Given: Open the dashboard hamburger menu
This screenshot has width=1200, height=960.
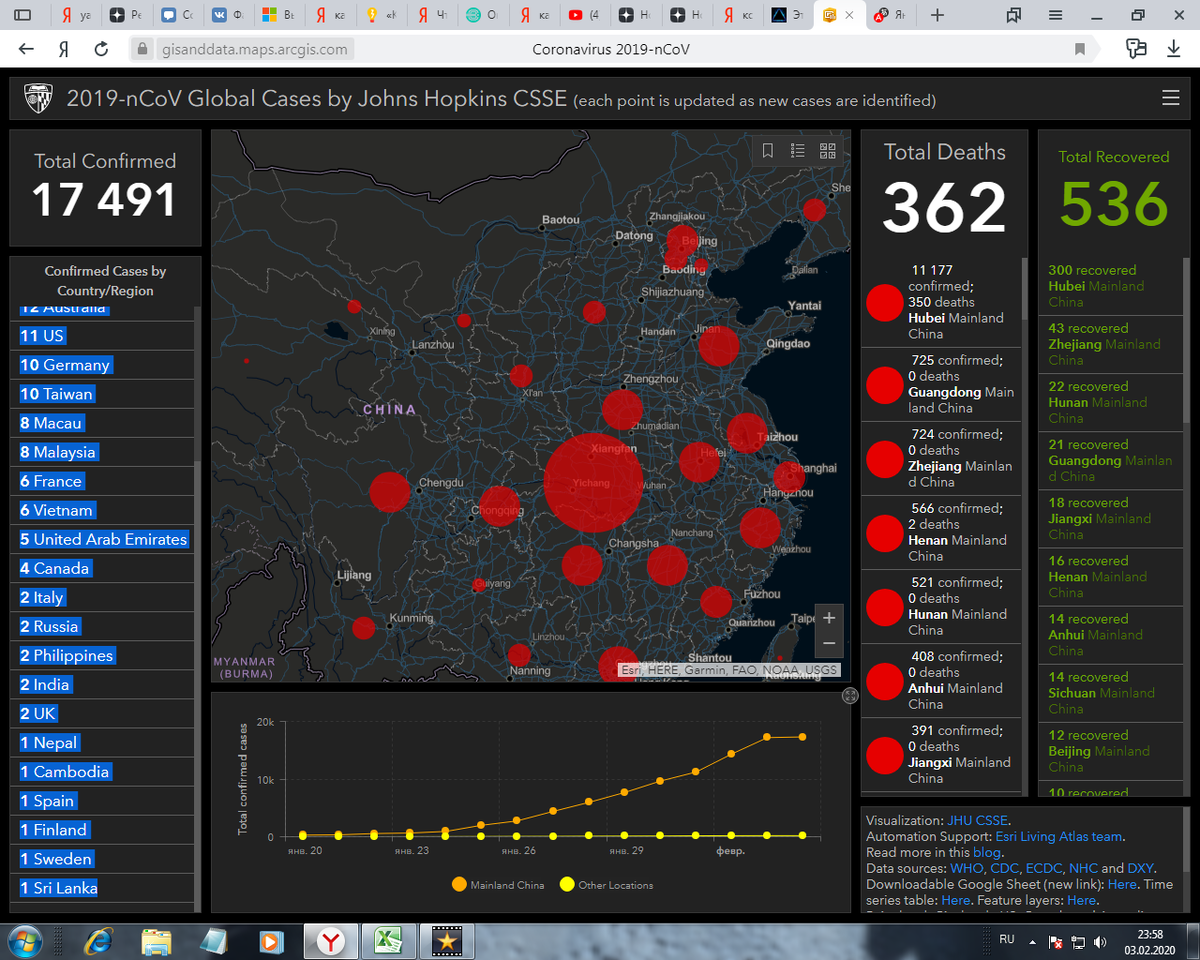Looking at the screenshot, I should click(1170, 98).
